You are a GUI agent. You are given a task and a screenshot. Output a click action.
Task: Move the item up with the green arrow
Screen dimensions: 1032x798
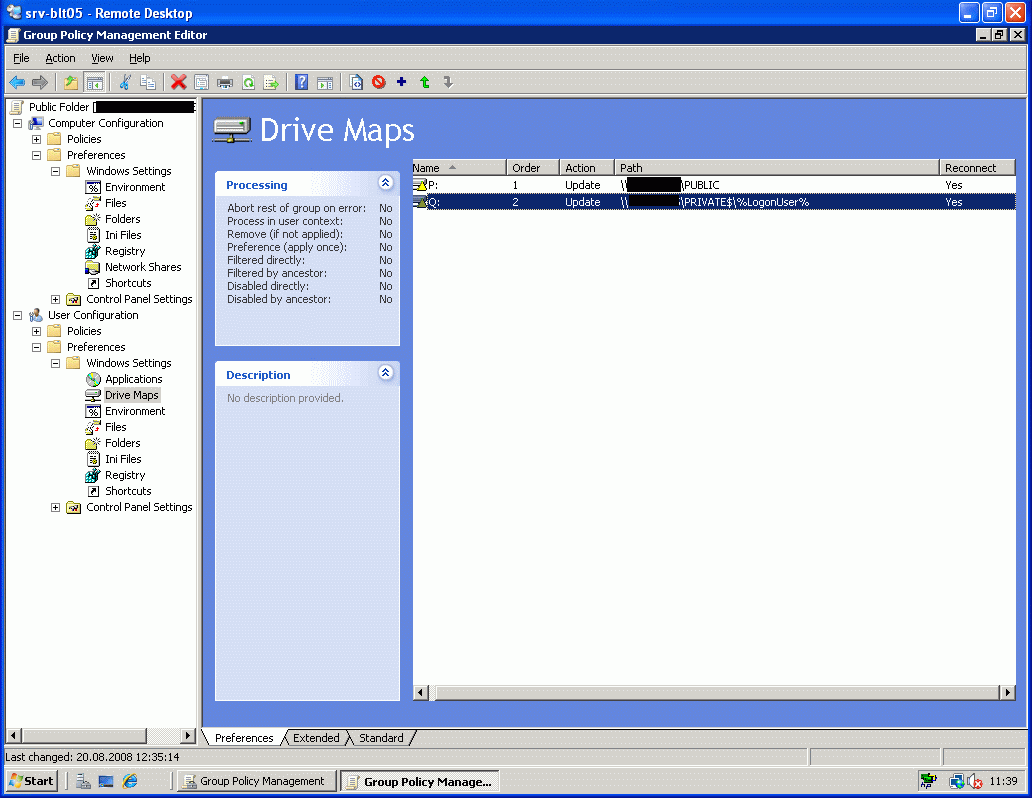point(425,82)
